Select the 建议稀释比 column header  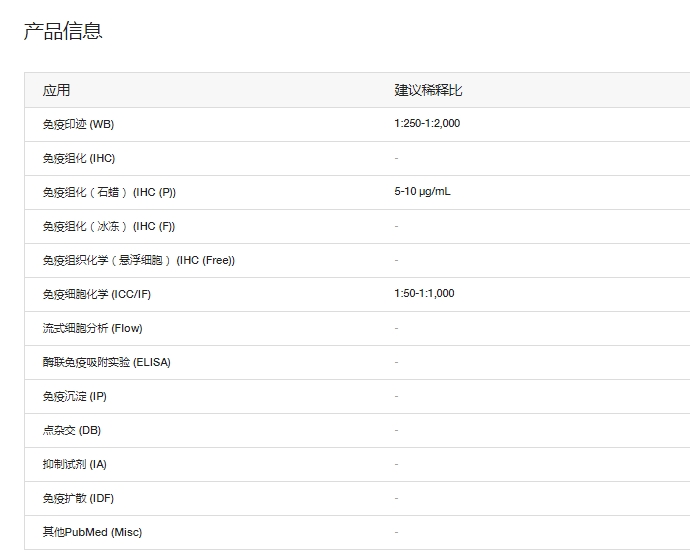(428, 90)
